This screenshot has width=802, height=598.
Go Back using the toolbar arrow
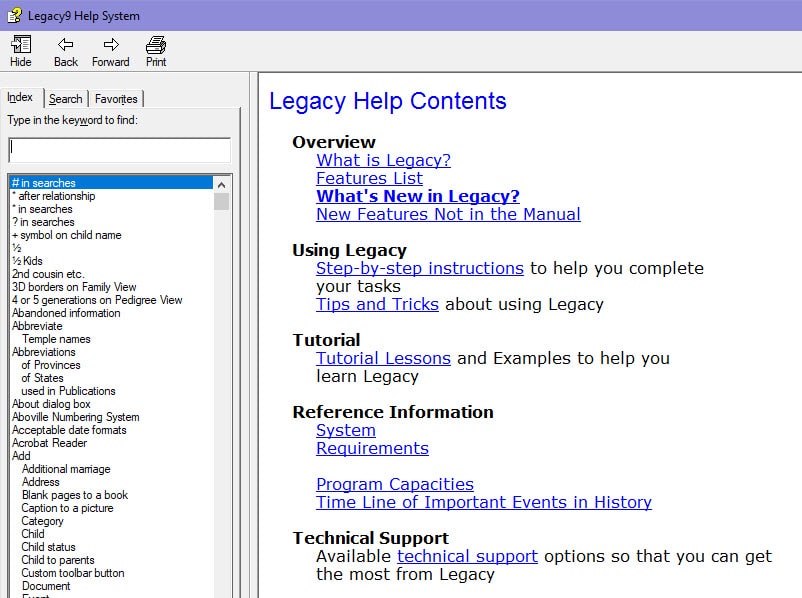pos(65,45)
